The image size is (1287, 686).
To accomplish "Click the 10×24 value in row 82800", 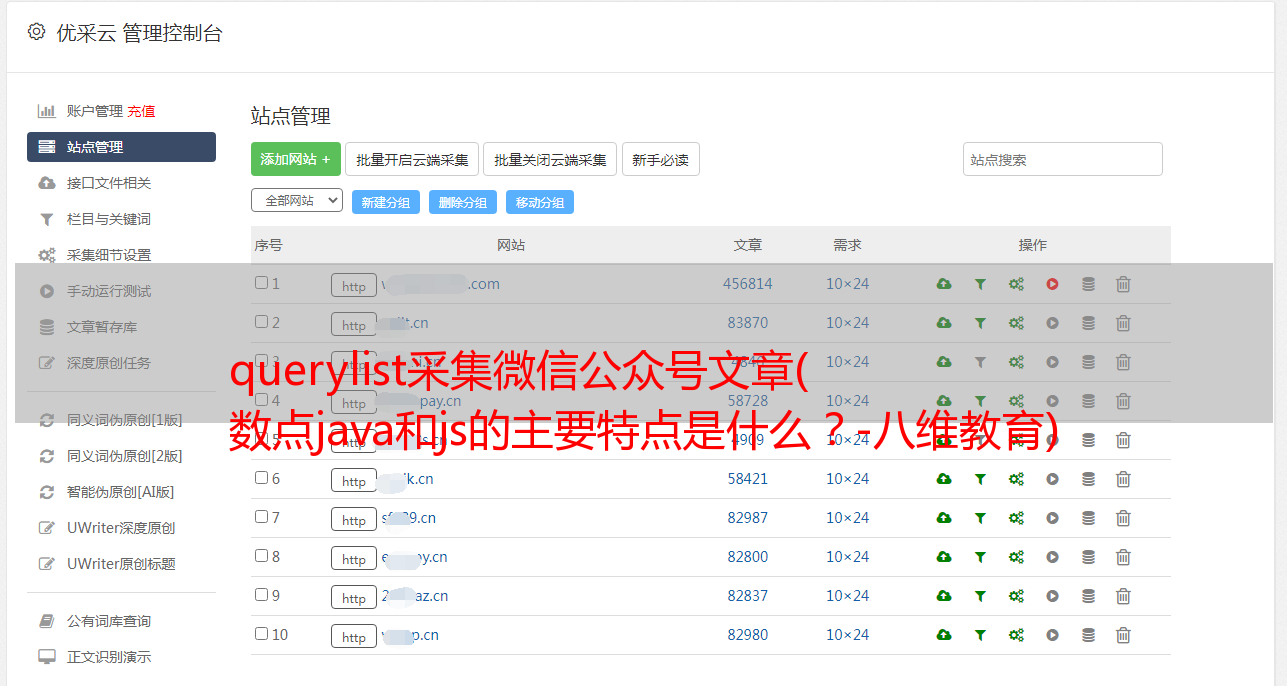I will pos(847,557).
